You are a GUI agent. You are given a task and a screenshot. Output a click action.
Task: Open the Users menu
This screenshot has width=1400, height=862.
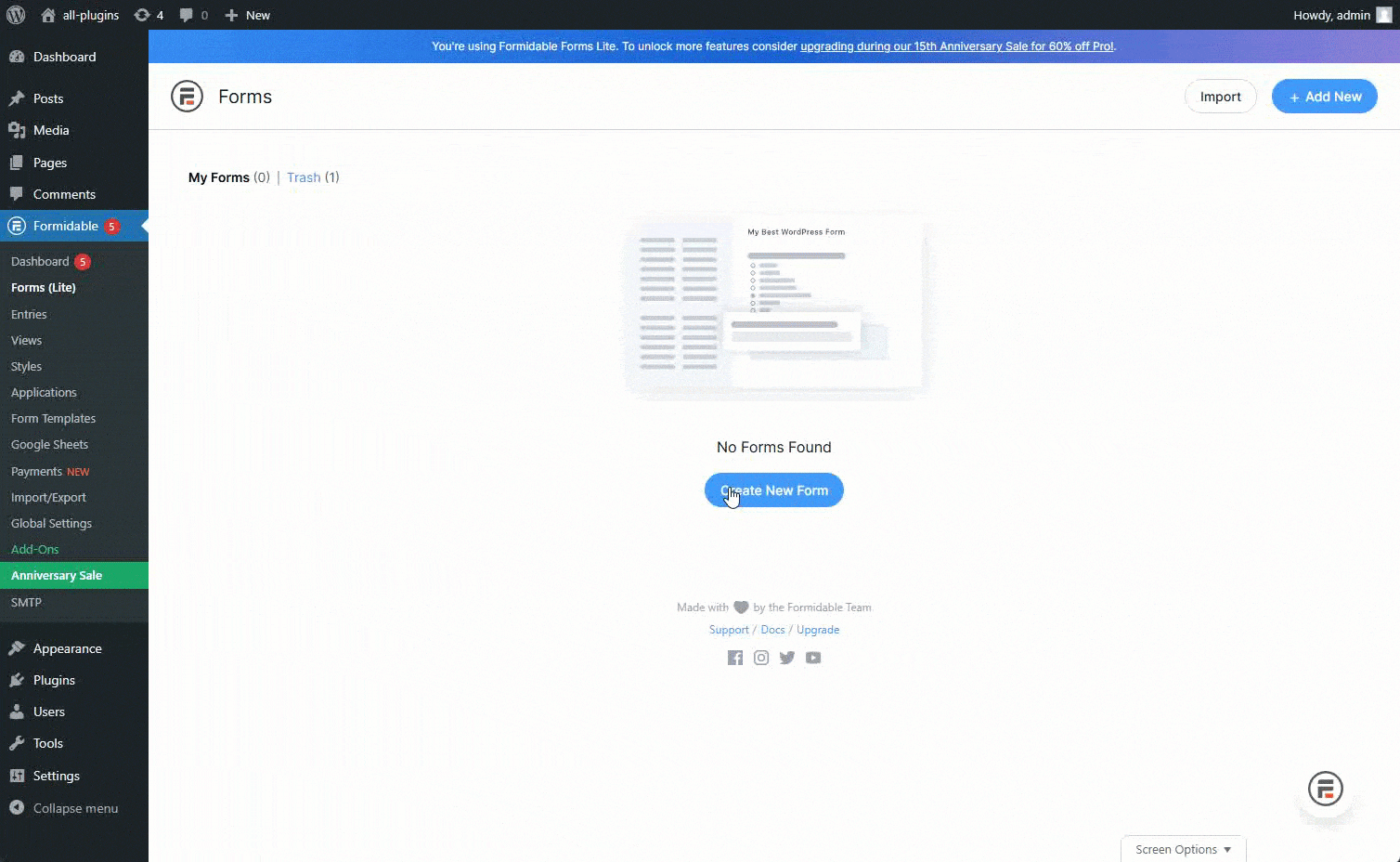[x=74, y=712]
